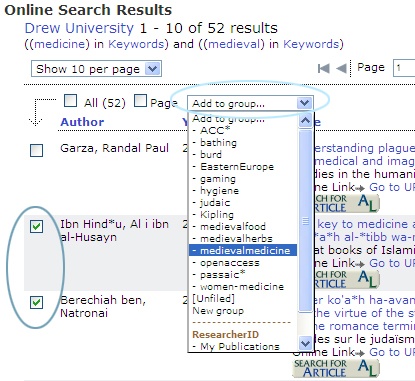Click Search for Article button in Berechiah row
The image size is (415, 381).
pyautogui.click(x=336, y=368)
